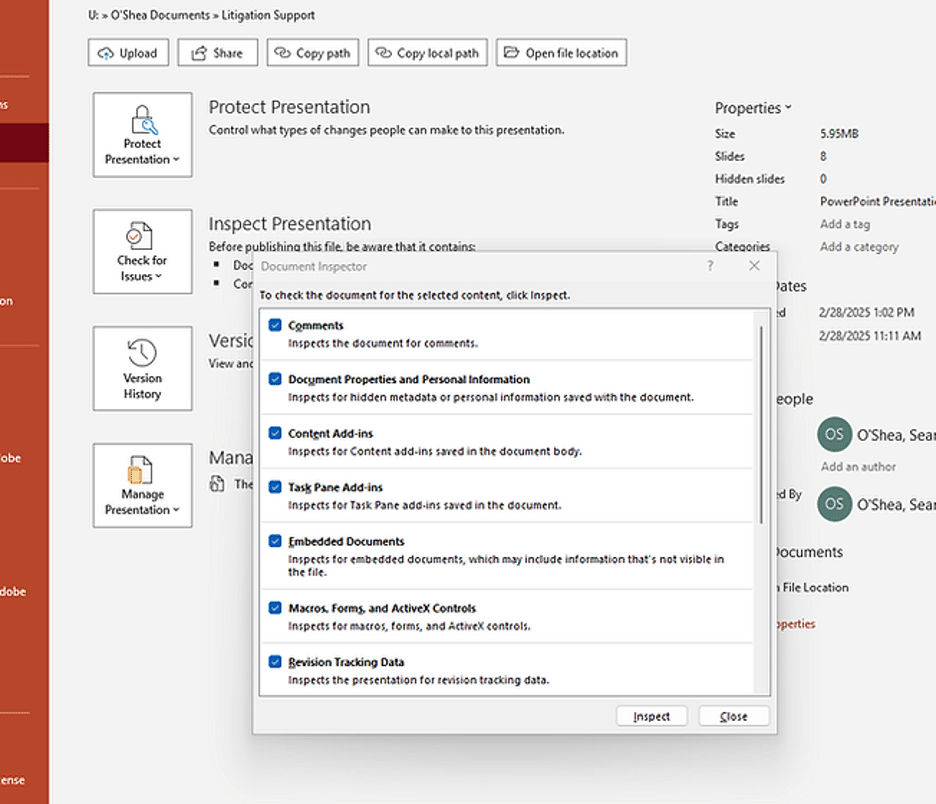The height and width of the screenshot is (804, 936).
Task: Click the Version History clock icon
Action: 142,353
